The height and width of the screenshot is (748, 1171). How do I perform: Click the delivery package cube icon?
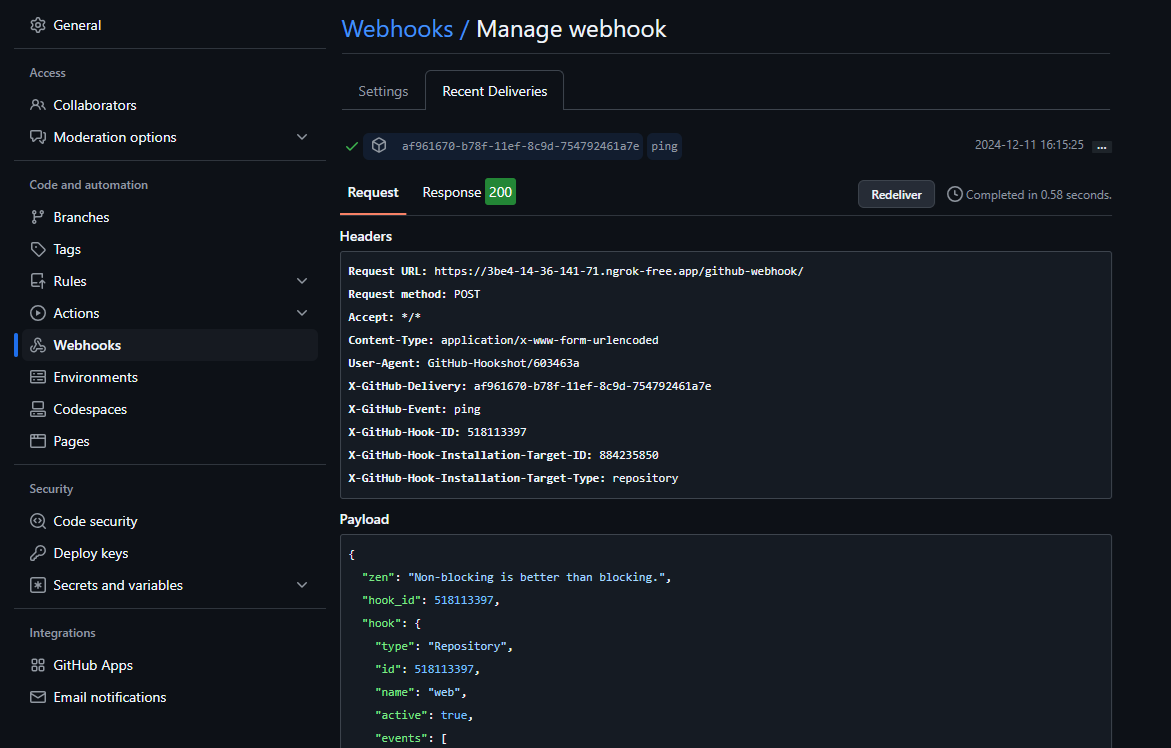[x=379, y=146]
